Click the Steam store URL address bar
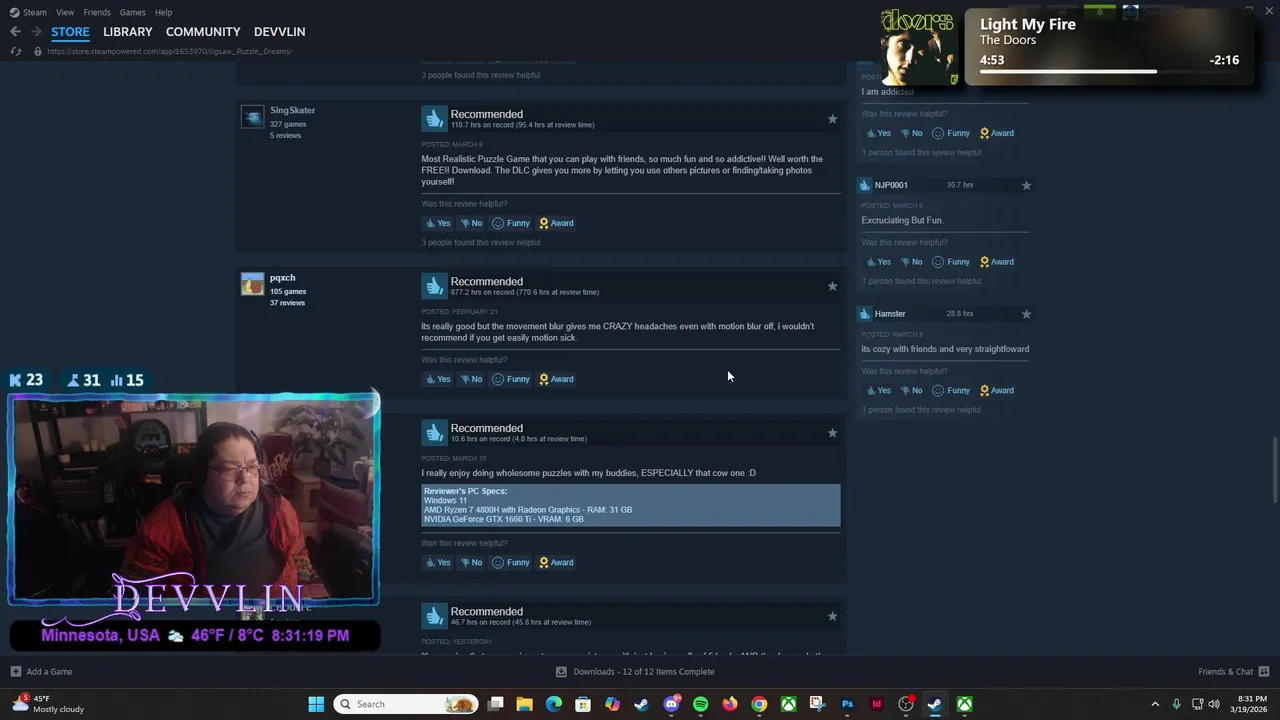Screen dimensions: 1280x720 pos(170,51)
